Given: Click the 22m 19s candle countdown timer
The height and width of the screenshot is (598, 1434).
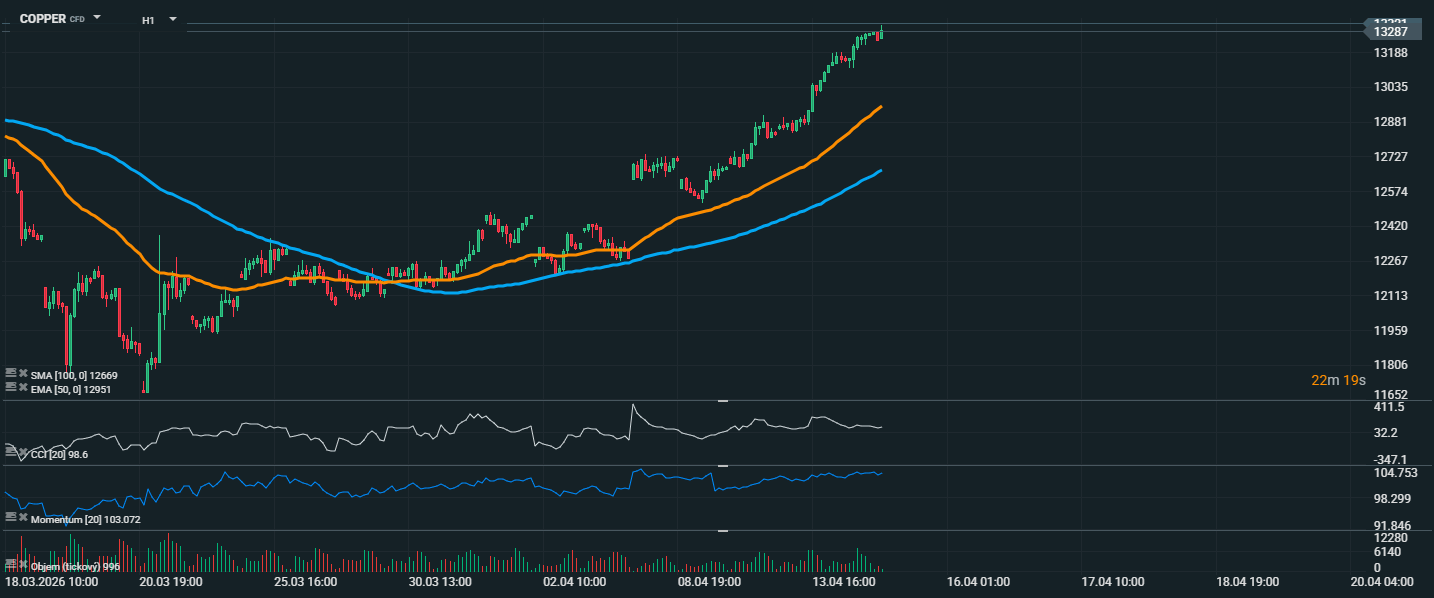Looking at the screenshot, I should tap(1338, 380).
